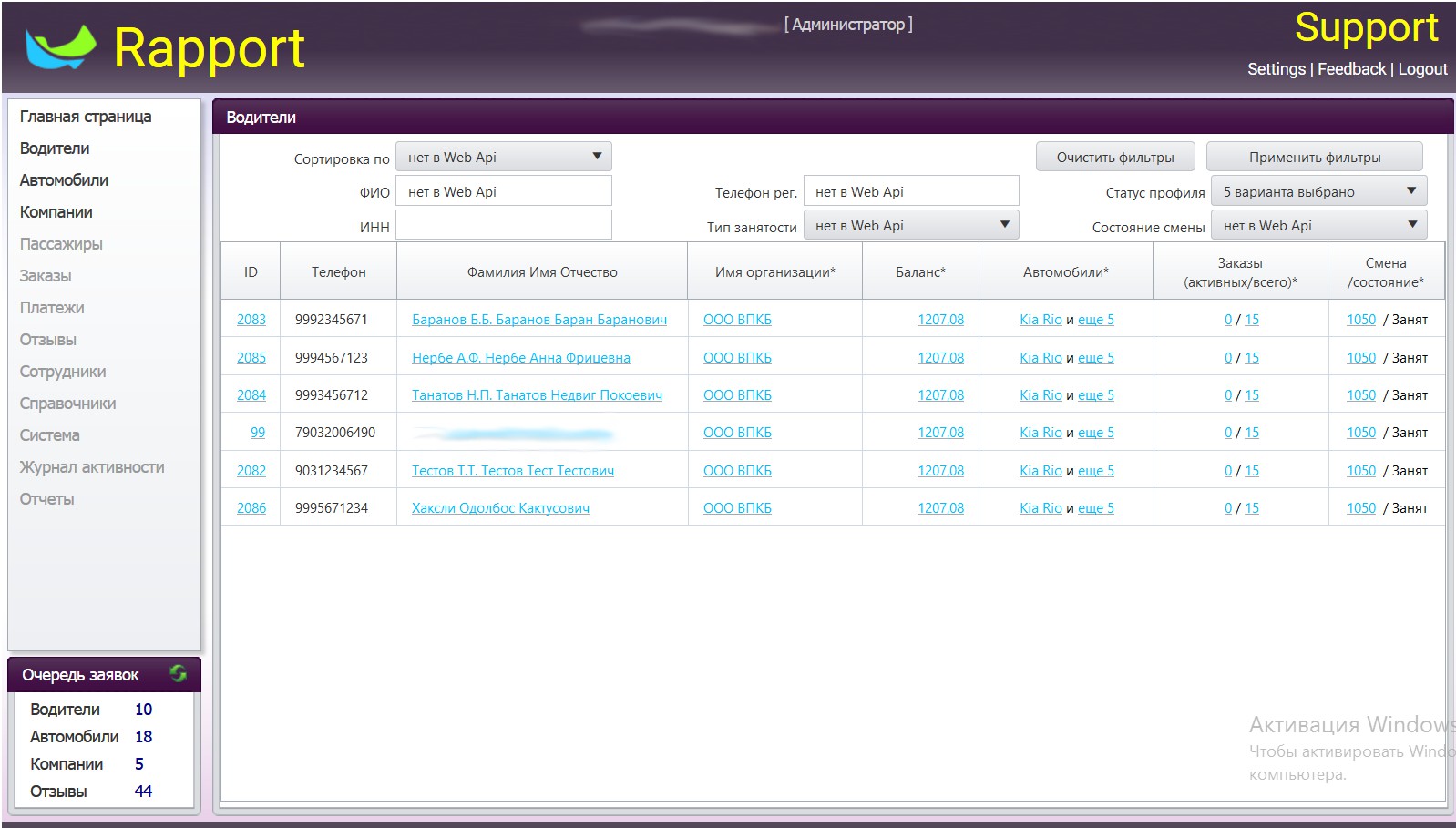Open driver ID 2086
Screen dimensions: 1456x828
click(x=251, y=508)
